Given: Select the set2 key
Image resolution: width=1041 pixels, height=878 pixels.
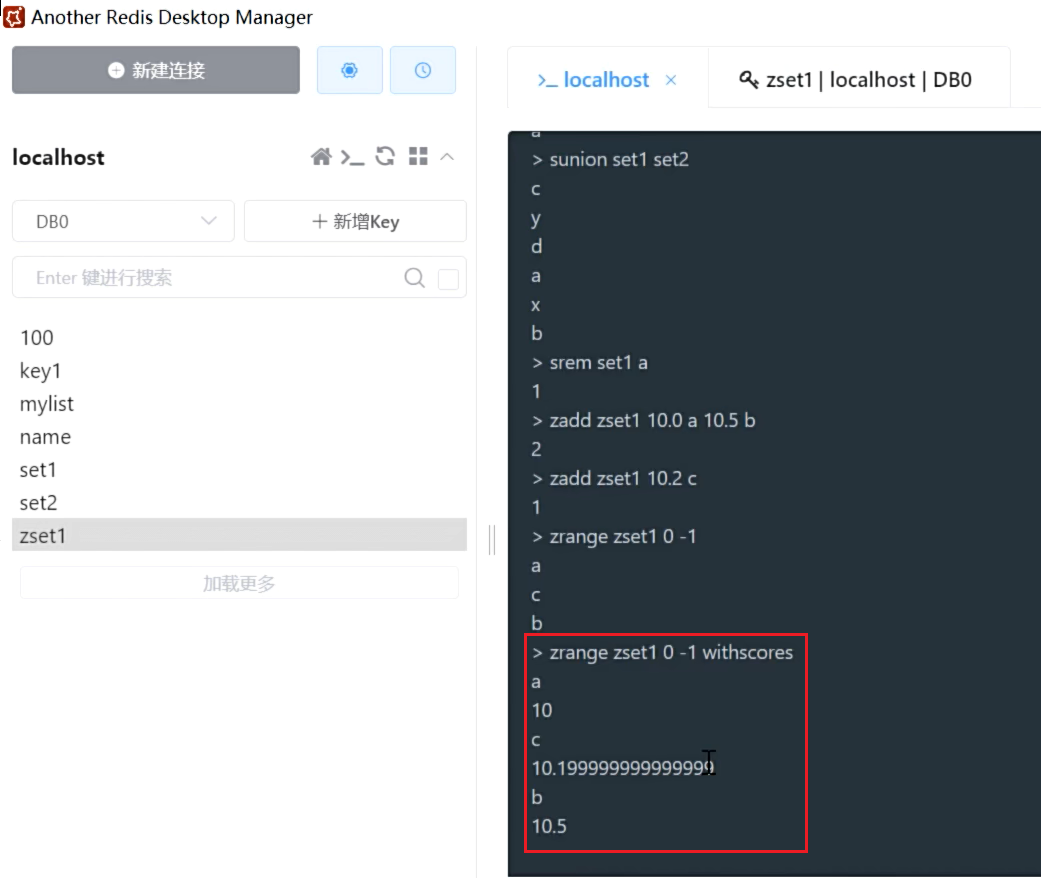Looking at the screenshot, I should pyautogui.click(x=240, y=503).
